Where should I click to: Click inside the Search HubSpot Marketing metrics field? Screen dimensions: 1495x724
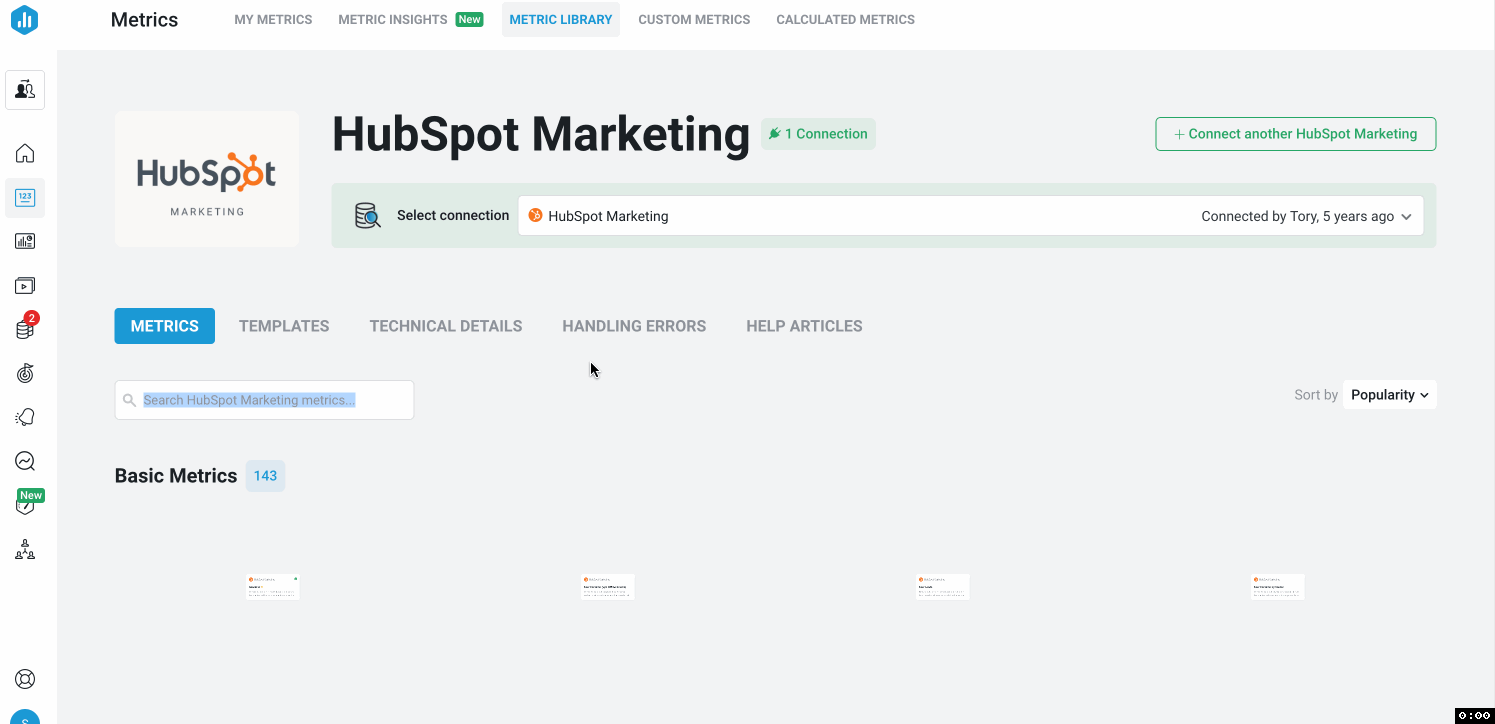coord(263,399)
